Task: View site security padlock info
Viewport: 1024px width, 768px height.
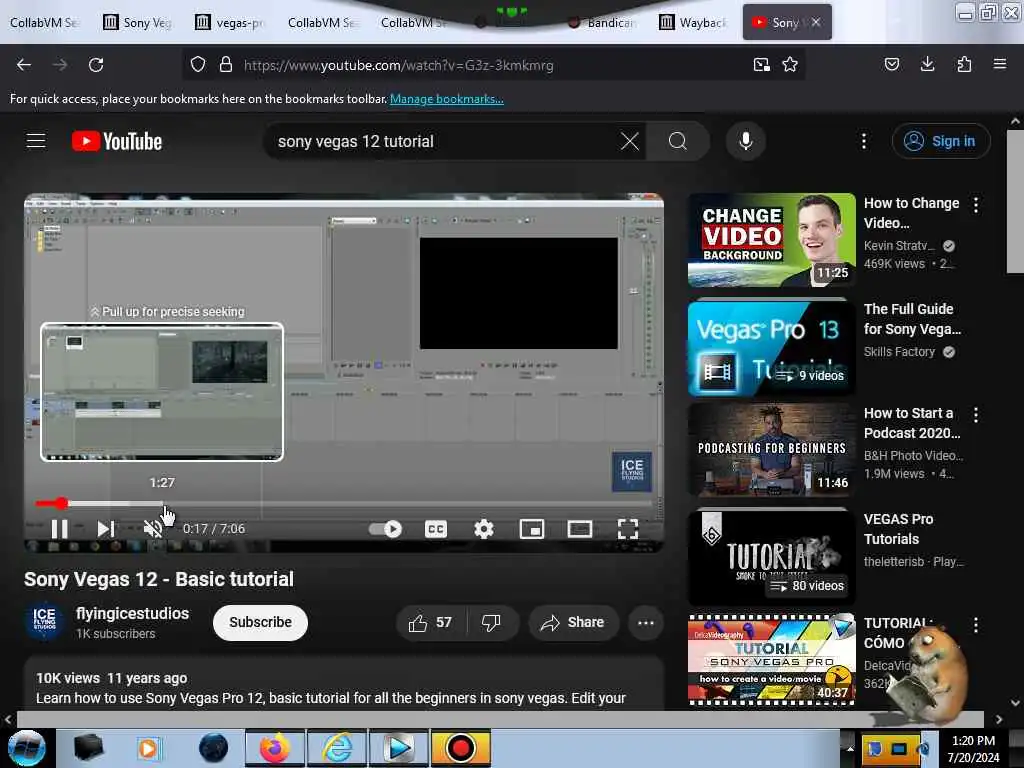Action: click(226, 65)
